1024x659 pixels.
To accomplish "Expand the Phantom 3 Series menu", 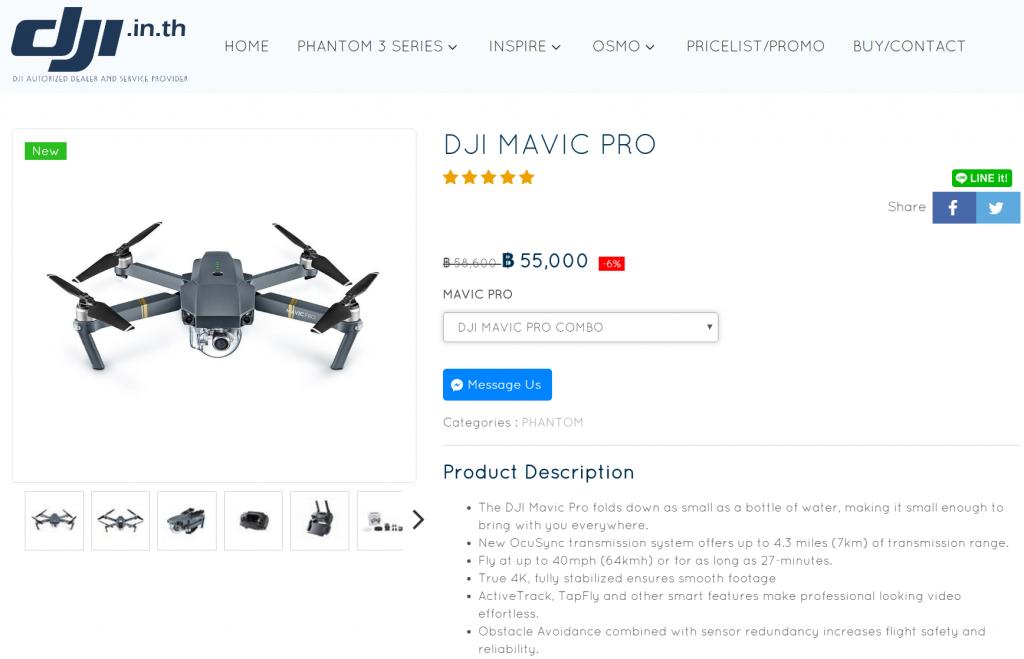I will (x=377, y=46).
